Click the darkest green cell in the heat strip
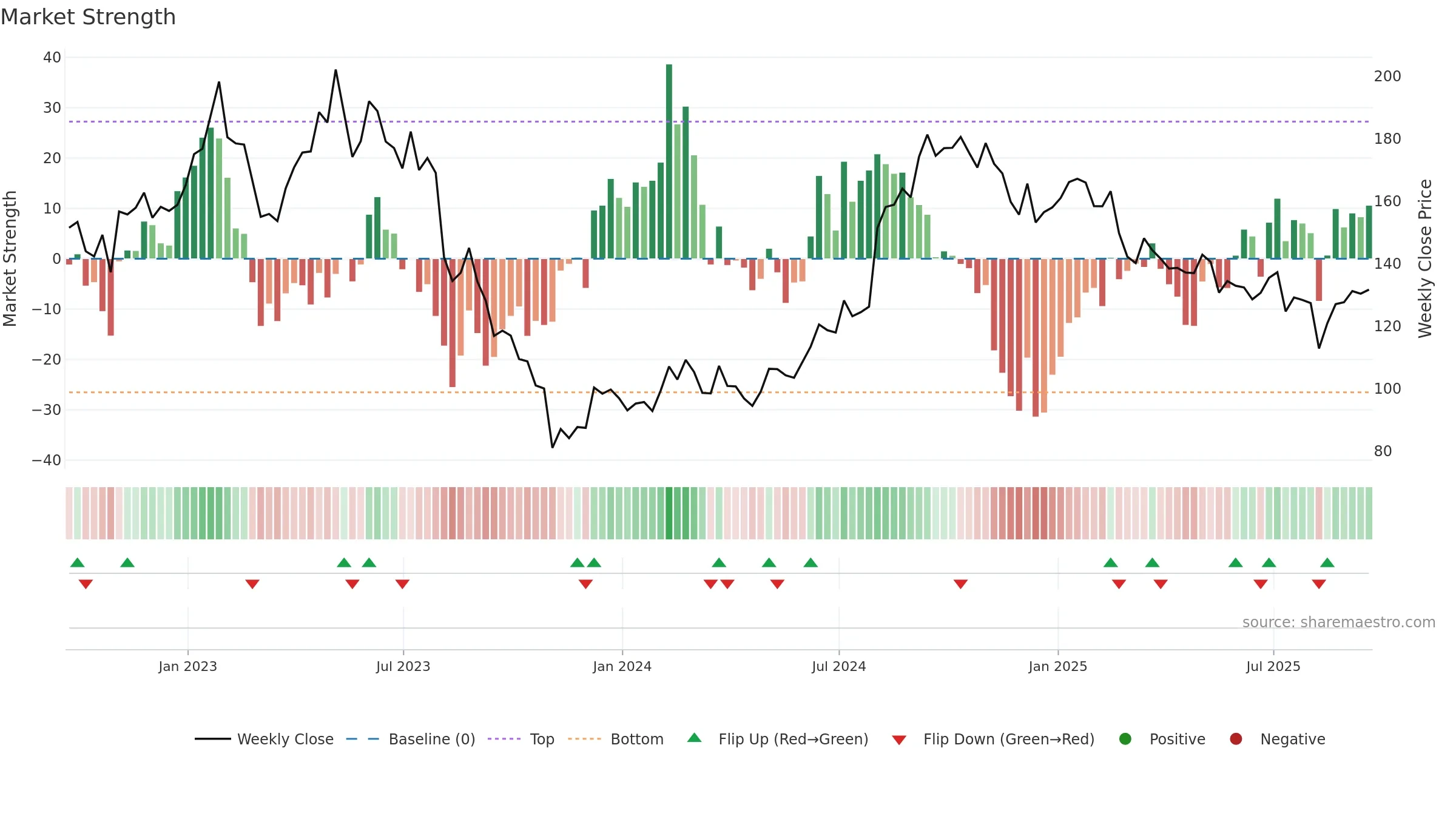1456x819 pixels. pos(669,513)
